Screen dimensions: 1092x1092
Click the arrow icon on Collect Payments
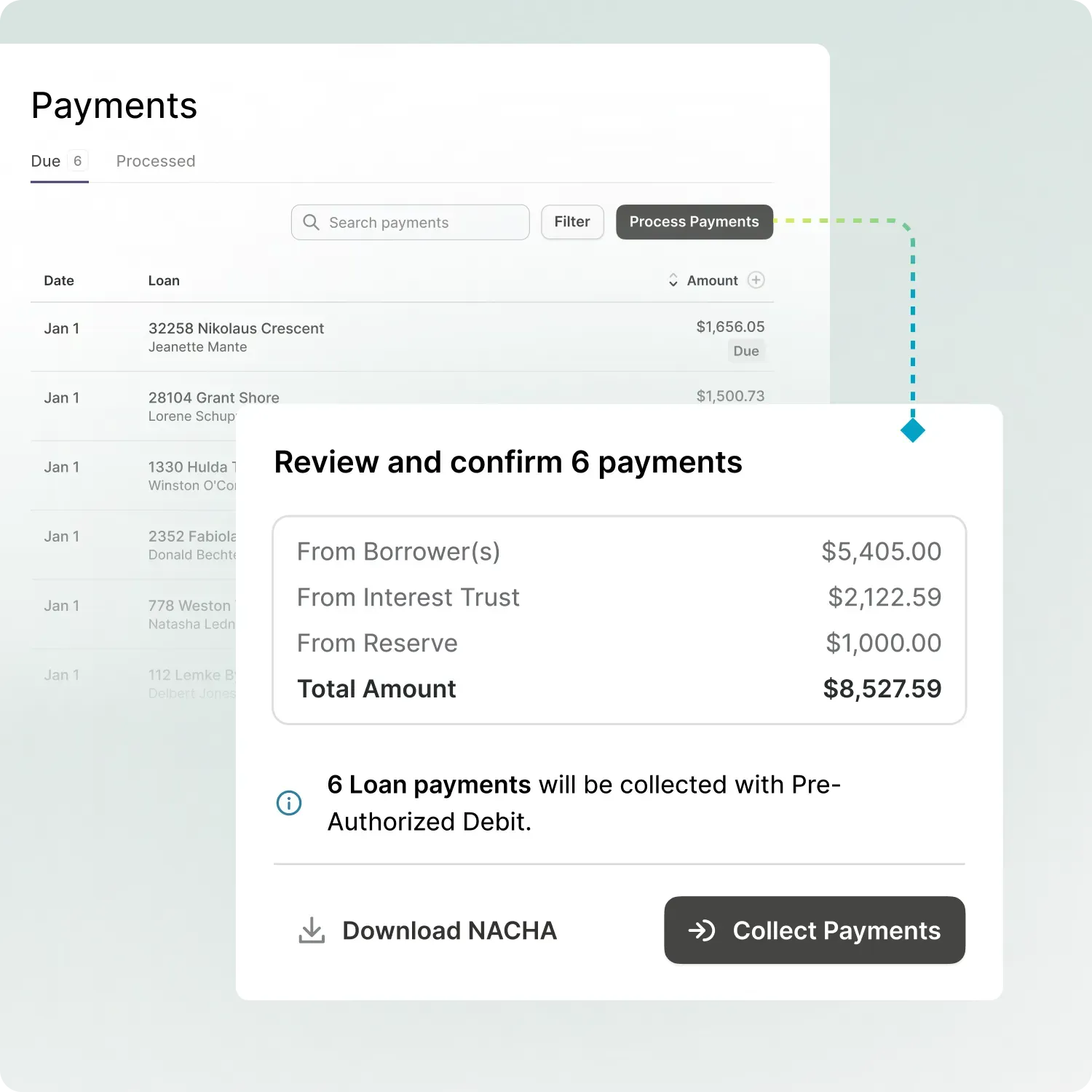(x=702, y=930)
